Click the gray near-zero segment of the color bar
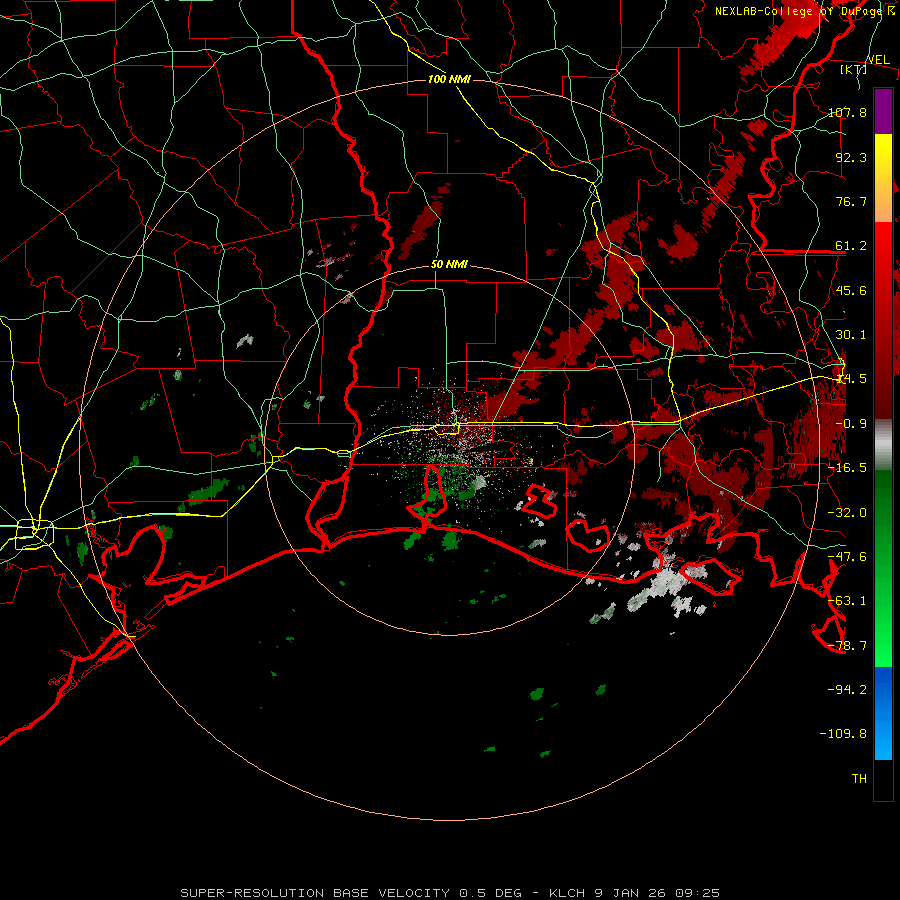This screenshot has height=900, width=900. tap(883, 444)
